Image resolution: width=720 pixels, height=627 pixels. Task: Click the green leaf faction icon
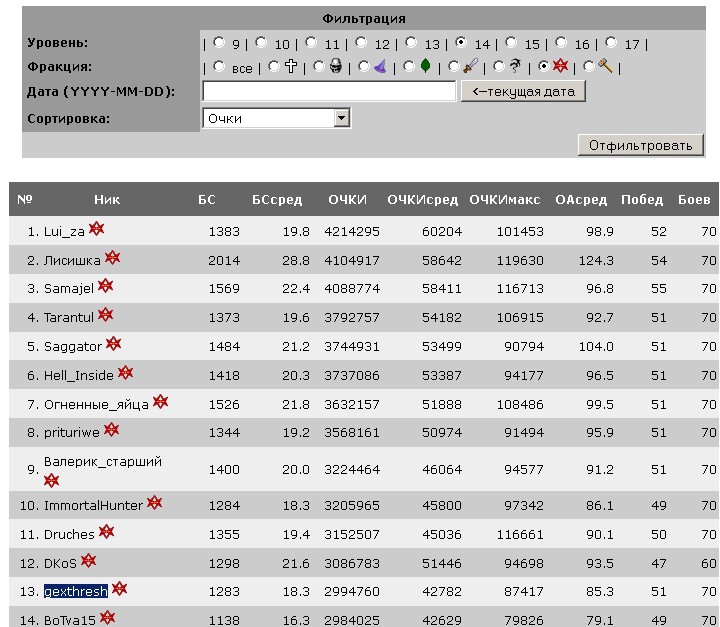pos(426,66)
